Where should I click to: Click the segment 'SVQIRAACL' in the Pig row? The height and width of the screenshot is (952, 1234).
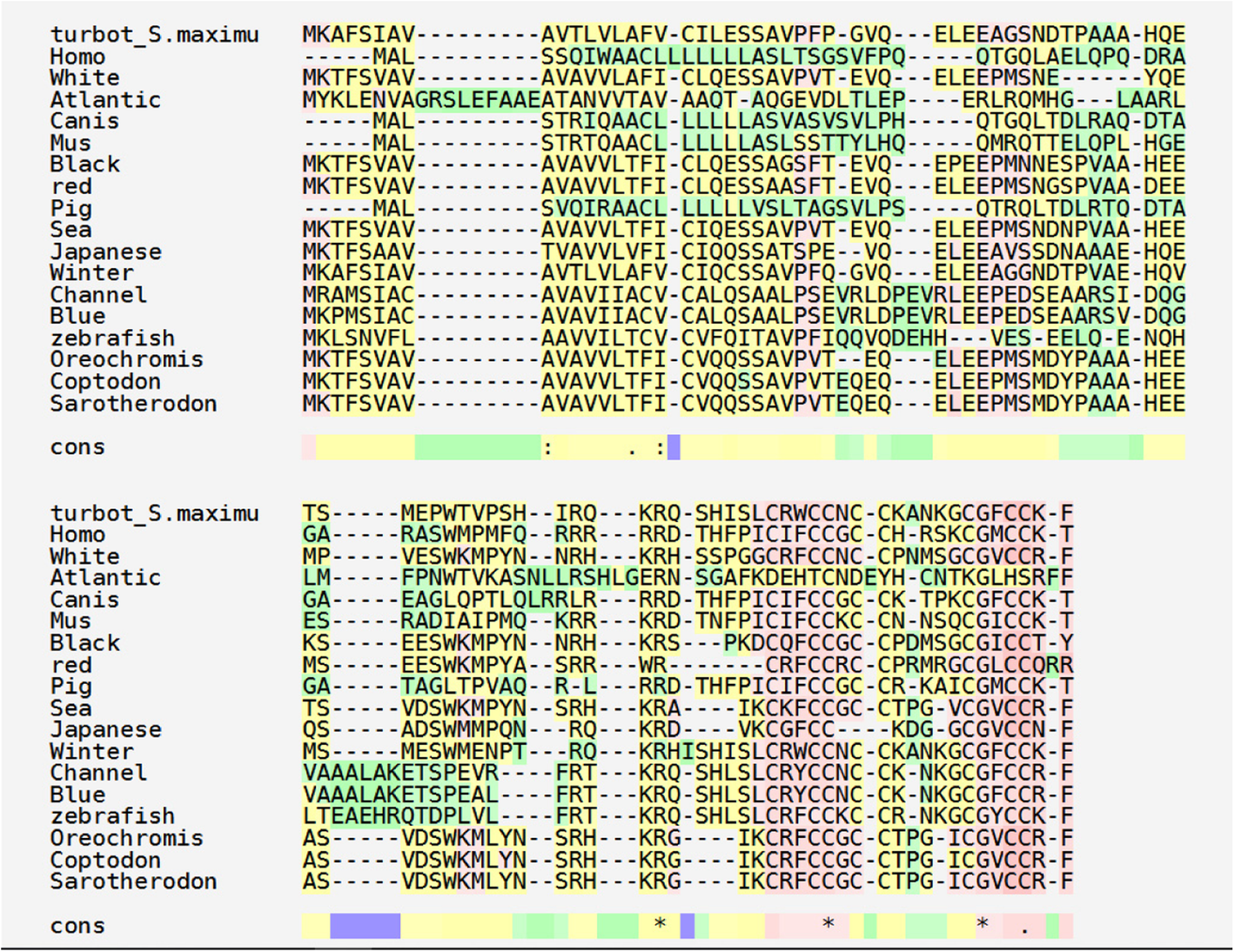click(x=604, y=209)
